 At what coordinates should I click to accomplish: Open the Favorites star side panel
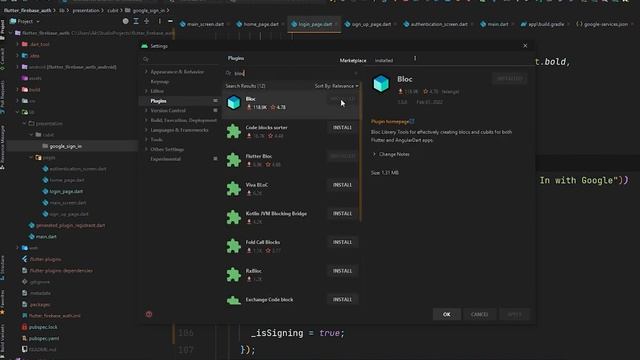click(x=2, y=302)
